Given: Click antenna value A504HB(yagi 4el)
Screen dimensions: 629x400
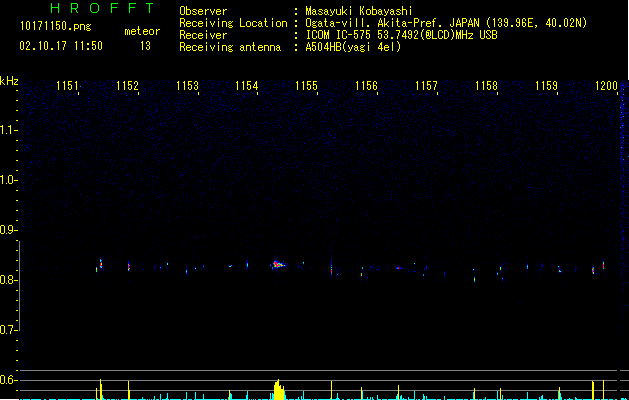Looking at the screenshot, I should tap(353, 47).
